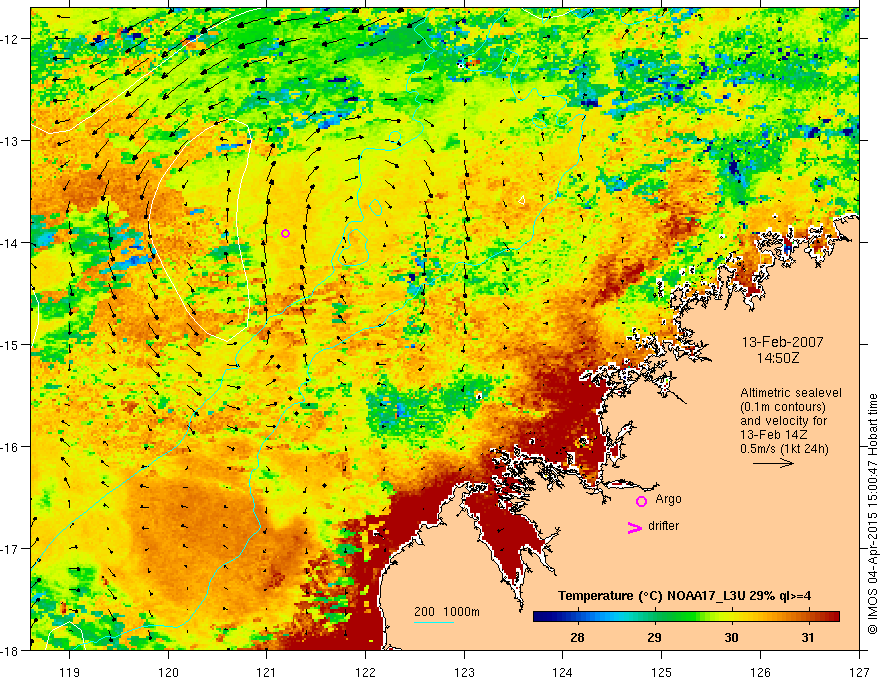Click the 'Altimetric sealevel' legend text

791,393
